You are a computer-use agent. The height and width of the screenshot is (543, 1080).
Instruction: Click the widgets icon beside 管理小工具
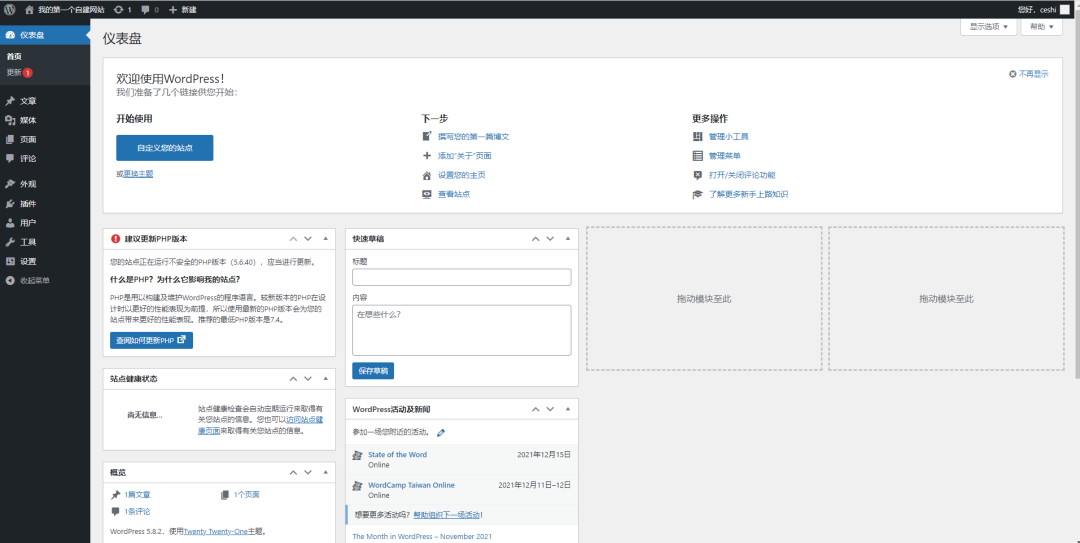697,136
